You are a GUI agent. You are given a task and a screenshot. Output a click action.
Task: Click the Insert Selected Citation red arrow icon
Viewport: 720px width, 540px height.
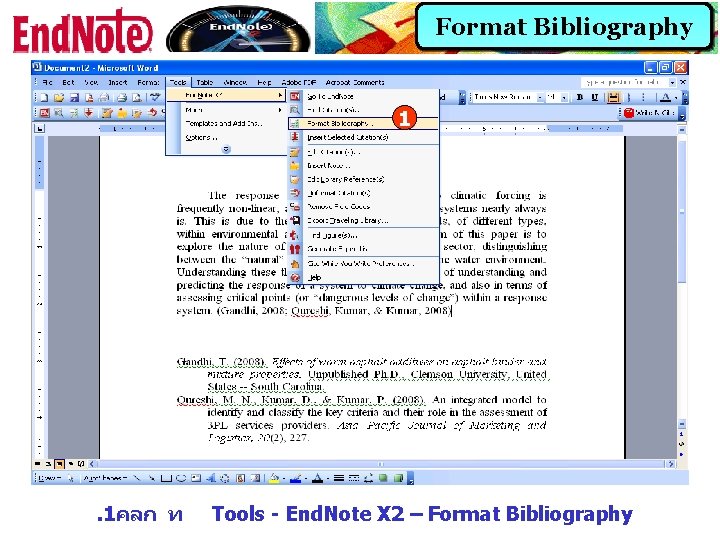(x=89, y=112)
